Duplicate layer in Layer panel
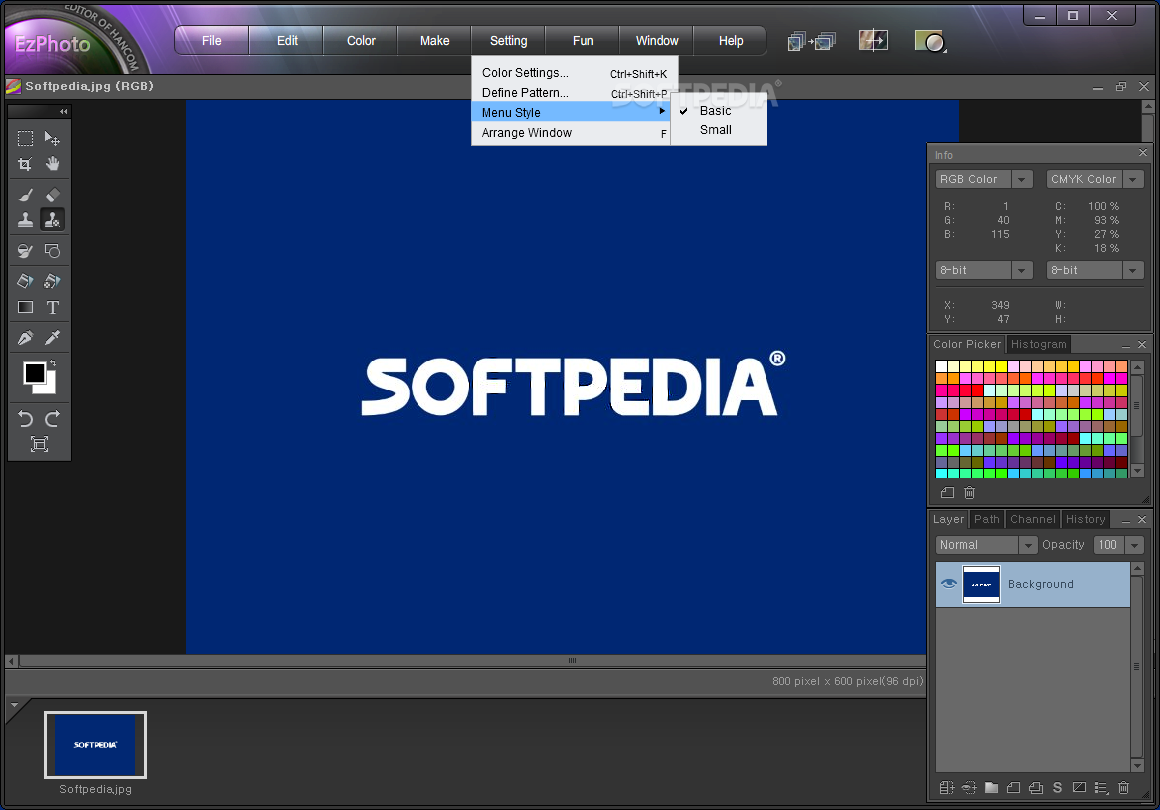 point(1036,788)
